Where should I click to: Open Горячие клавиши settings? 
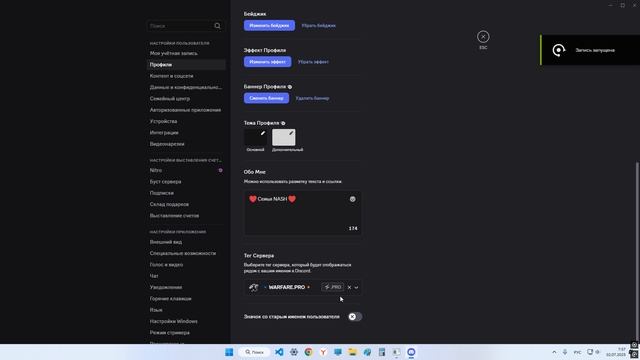pos(186,298)
